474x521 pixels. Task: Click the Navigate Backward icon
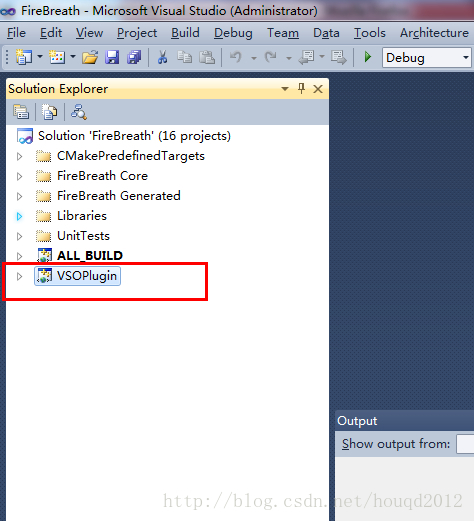click(307, 57)
